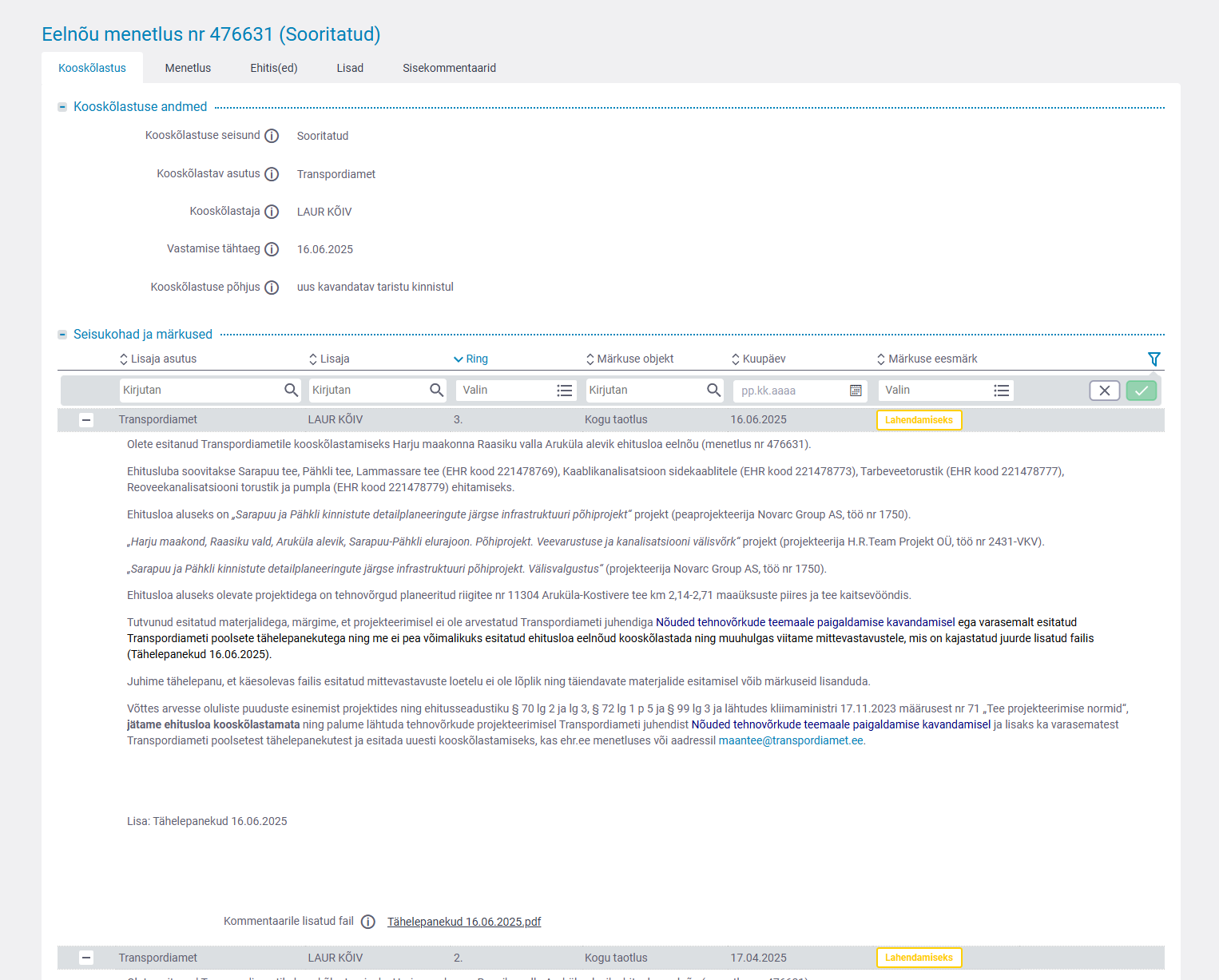
Task: Toggle the table filter funnel icon
Action: (1153, 359)
